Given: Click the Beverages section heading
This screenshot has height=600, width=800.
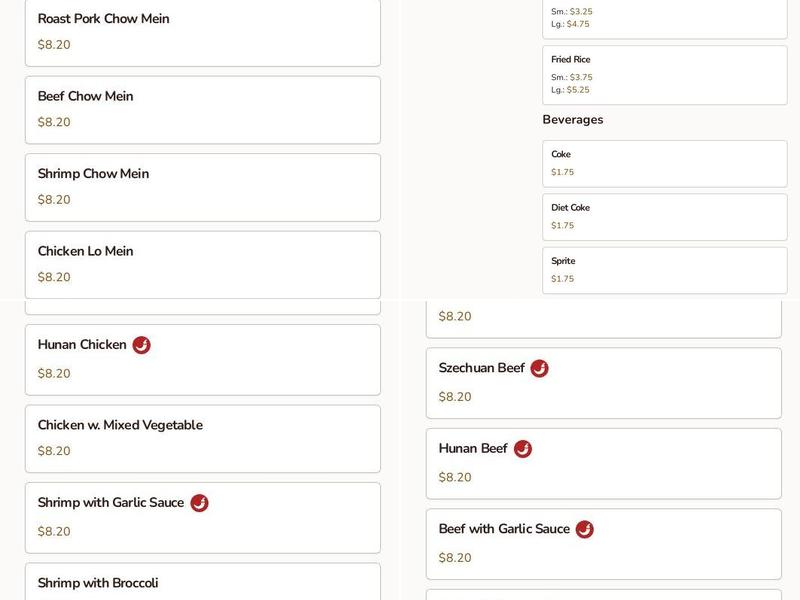Looking at the screenshot, I should [x=573, y=120].
